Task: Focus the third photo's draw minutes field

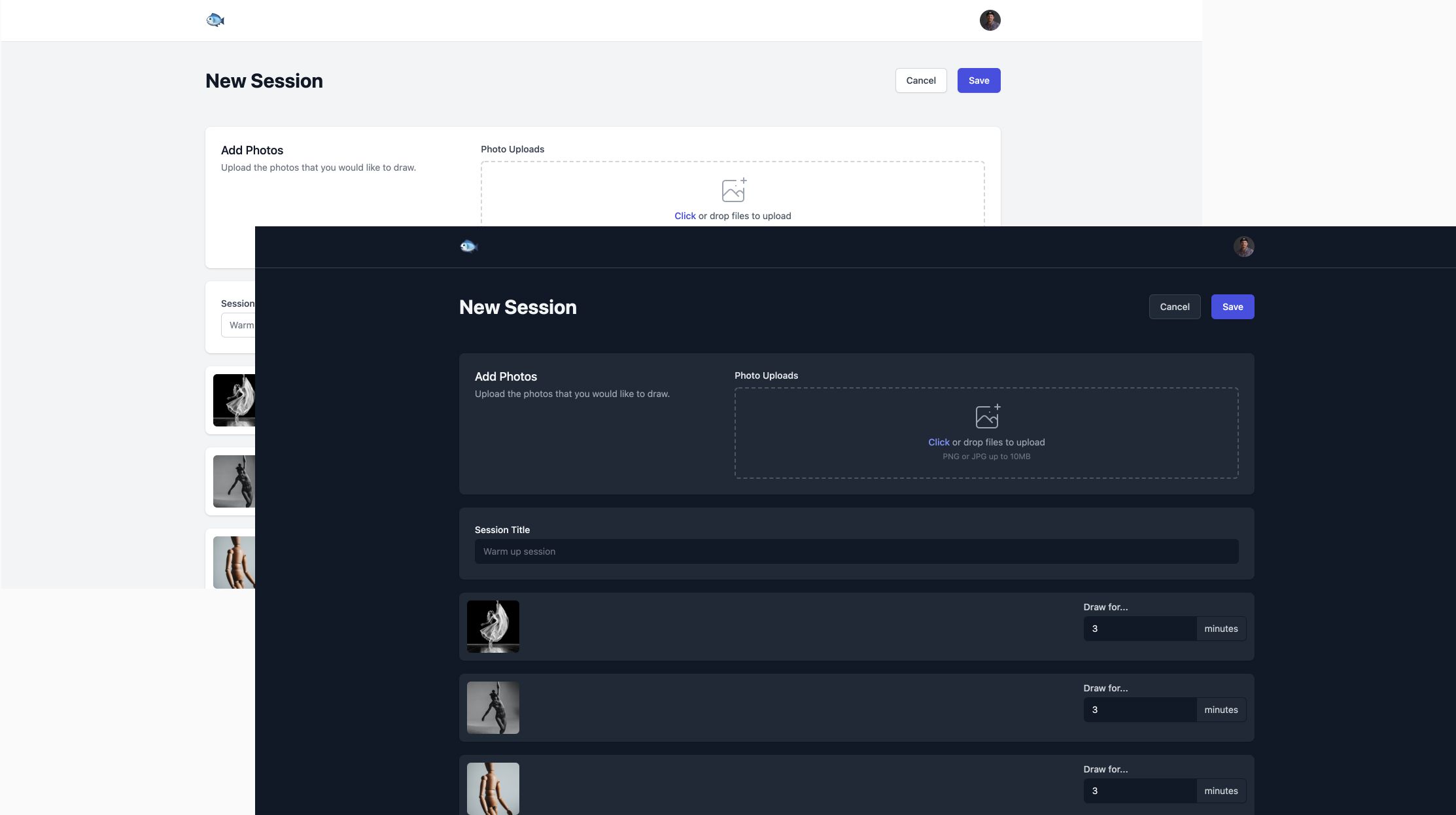Action: [1139, 791]
